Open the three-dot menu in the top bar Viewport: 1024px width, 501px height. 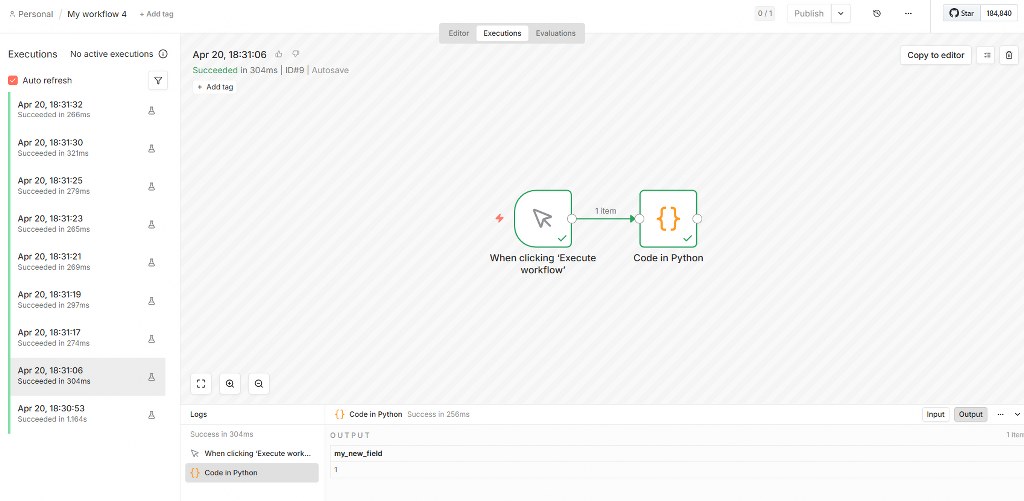coord(908,14)
